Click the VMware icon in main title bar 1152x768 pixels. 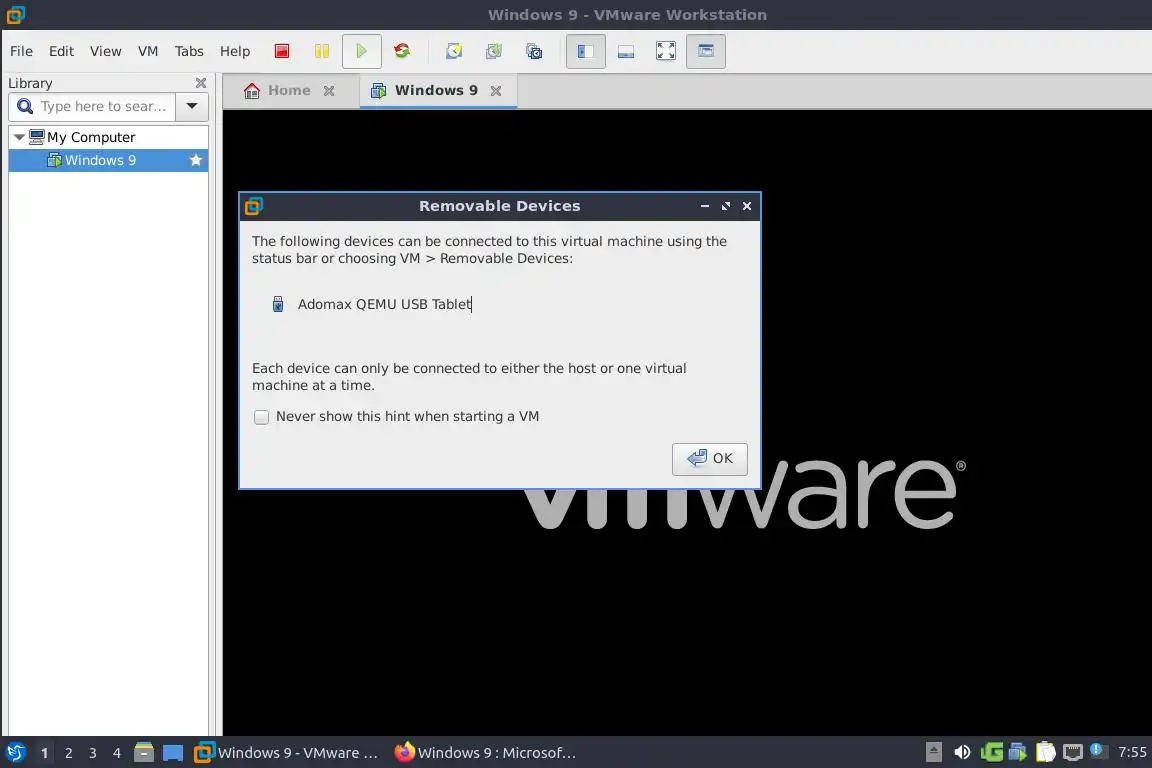tap(15, 14)
